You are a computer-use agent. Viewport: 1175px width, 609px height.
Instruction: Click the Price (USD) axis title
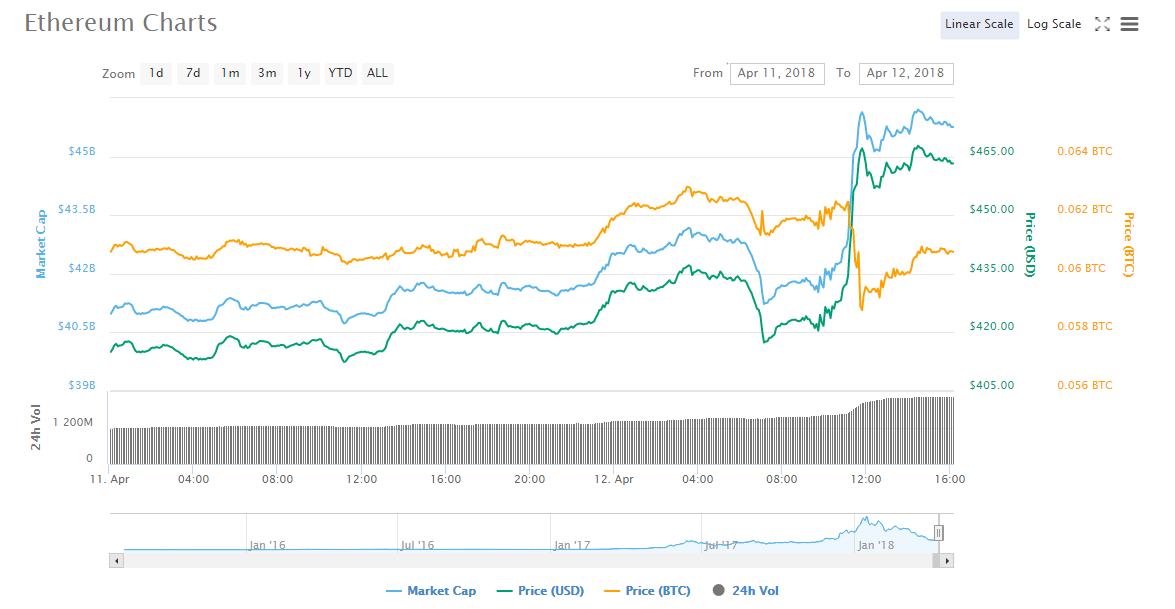point(1030,244)
